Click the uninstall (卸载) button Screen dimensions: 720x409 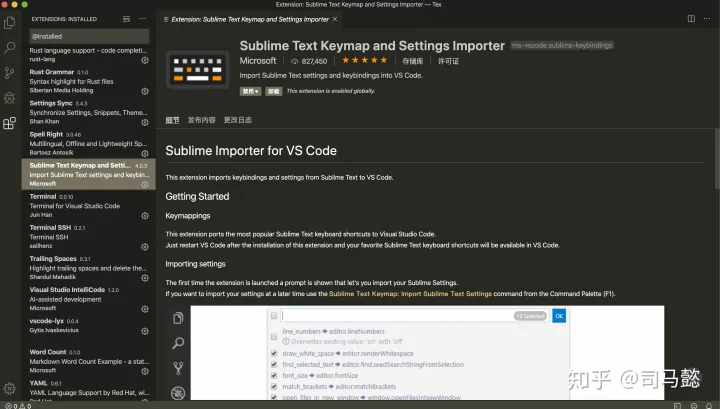point(274,91)
